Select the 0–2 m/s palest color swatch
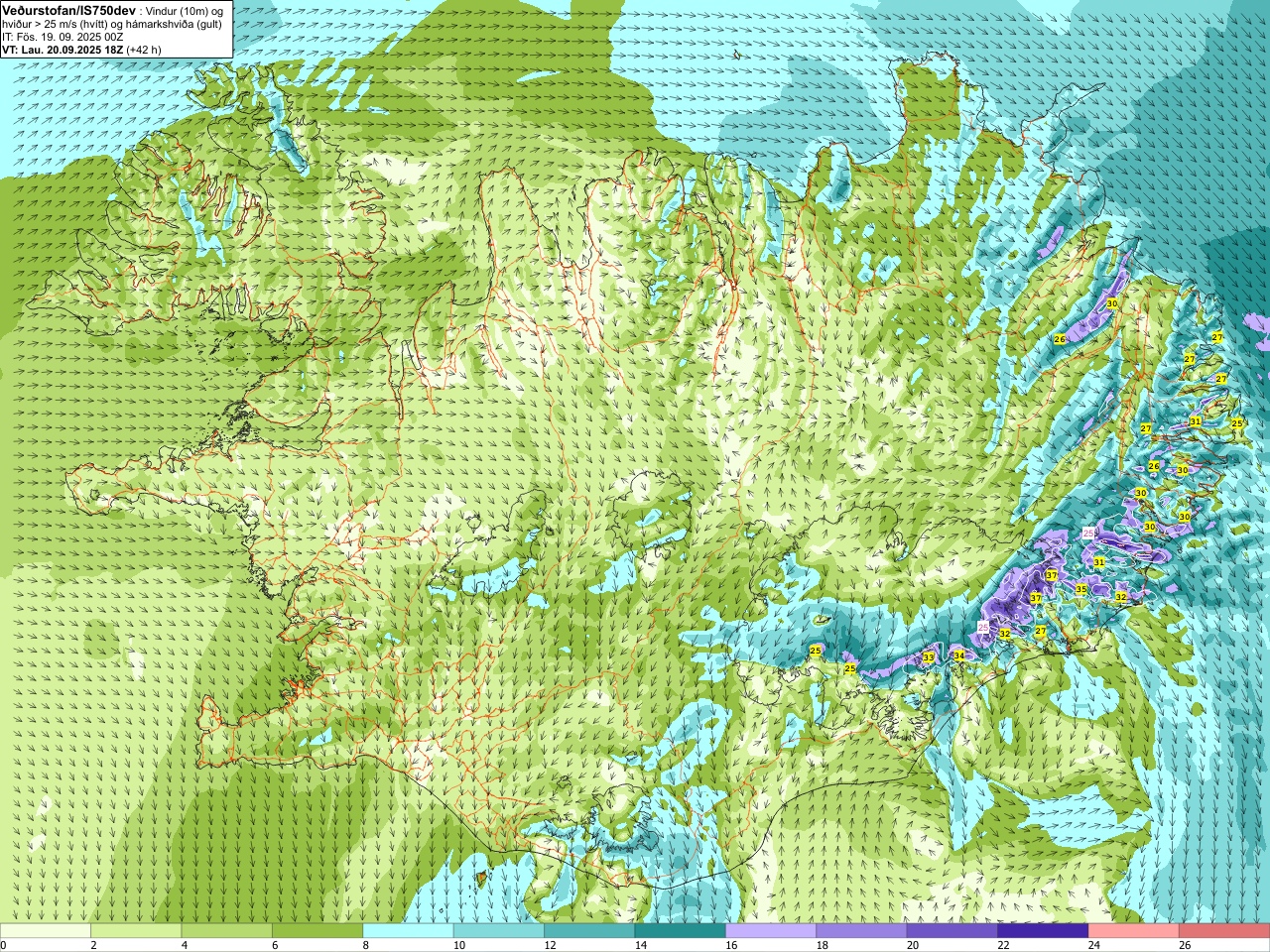1270x952 pixels. [46, 931]
